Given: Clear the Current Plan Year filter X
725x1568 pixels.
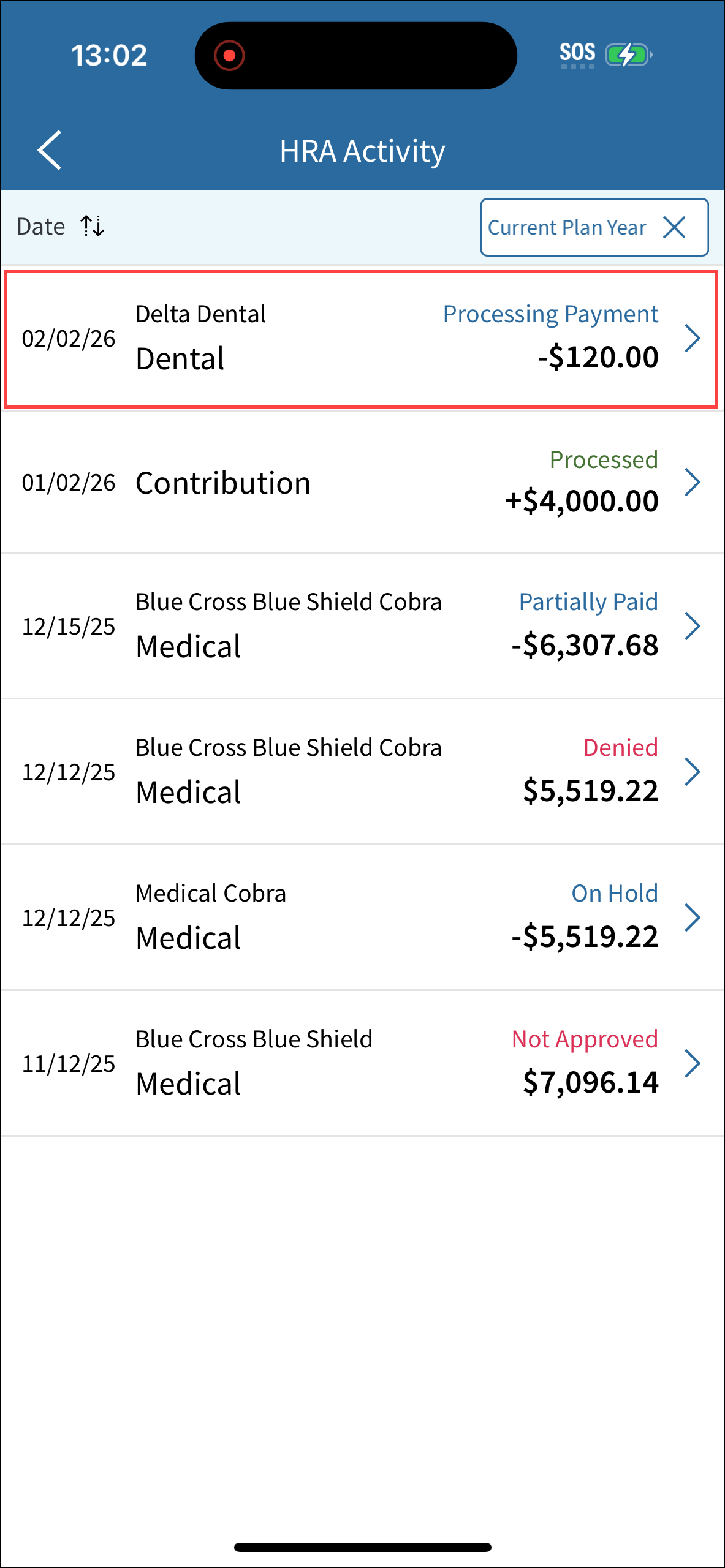Looking at the screenshot, I should pyautogui.click(x=675, y=227).
